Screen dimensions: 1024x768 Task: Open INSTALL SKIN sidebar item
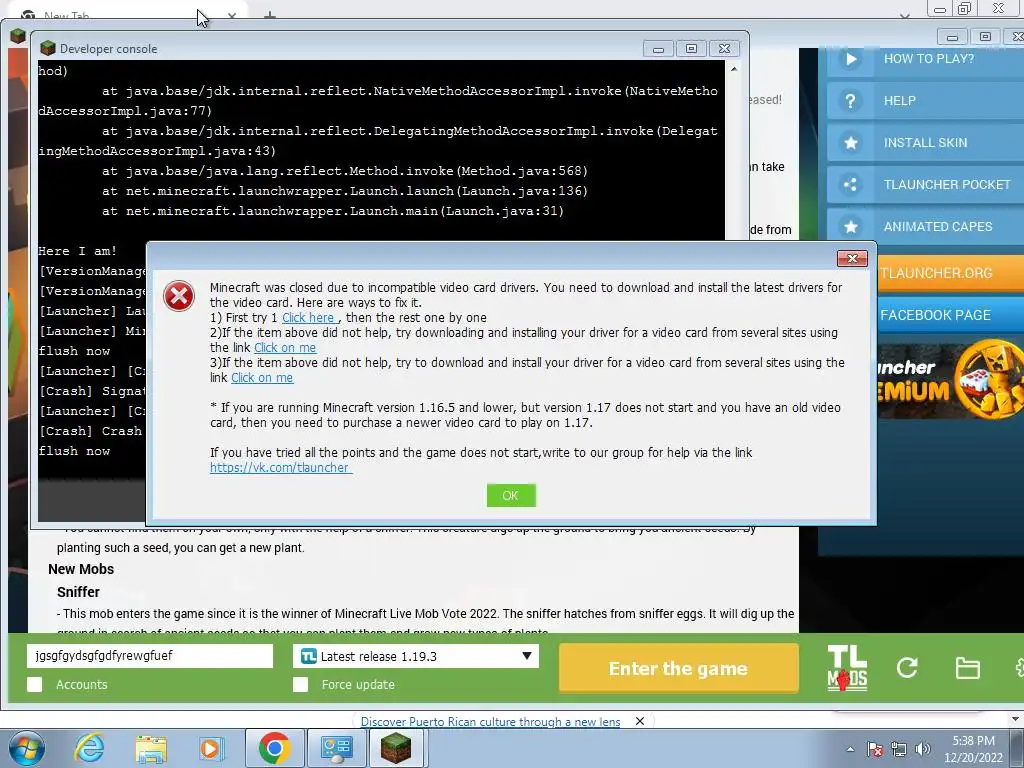(925, 143)
